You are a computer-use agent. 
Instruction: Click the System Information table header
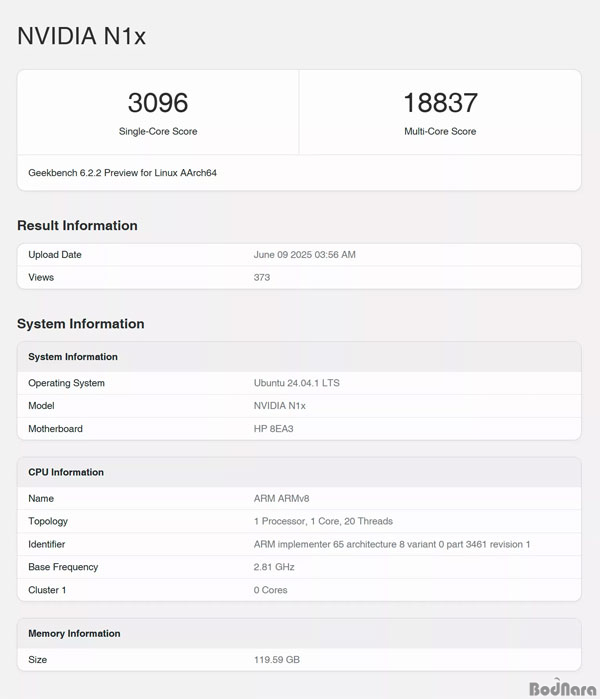[73, 357]
